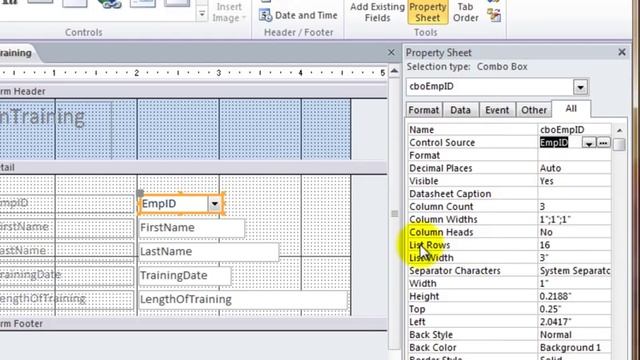Open the Insert Image dropdown

(x=229, y=12)
